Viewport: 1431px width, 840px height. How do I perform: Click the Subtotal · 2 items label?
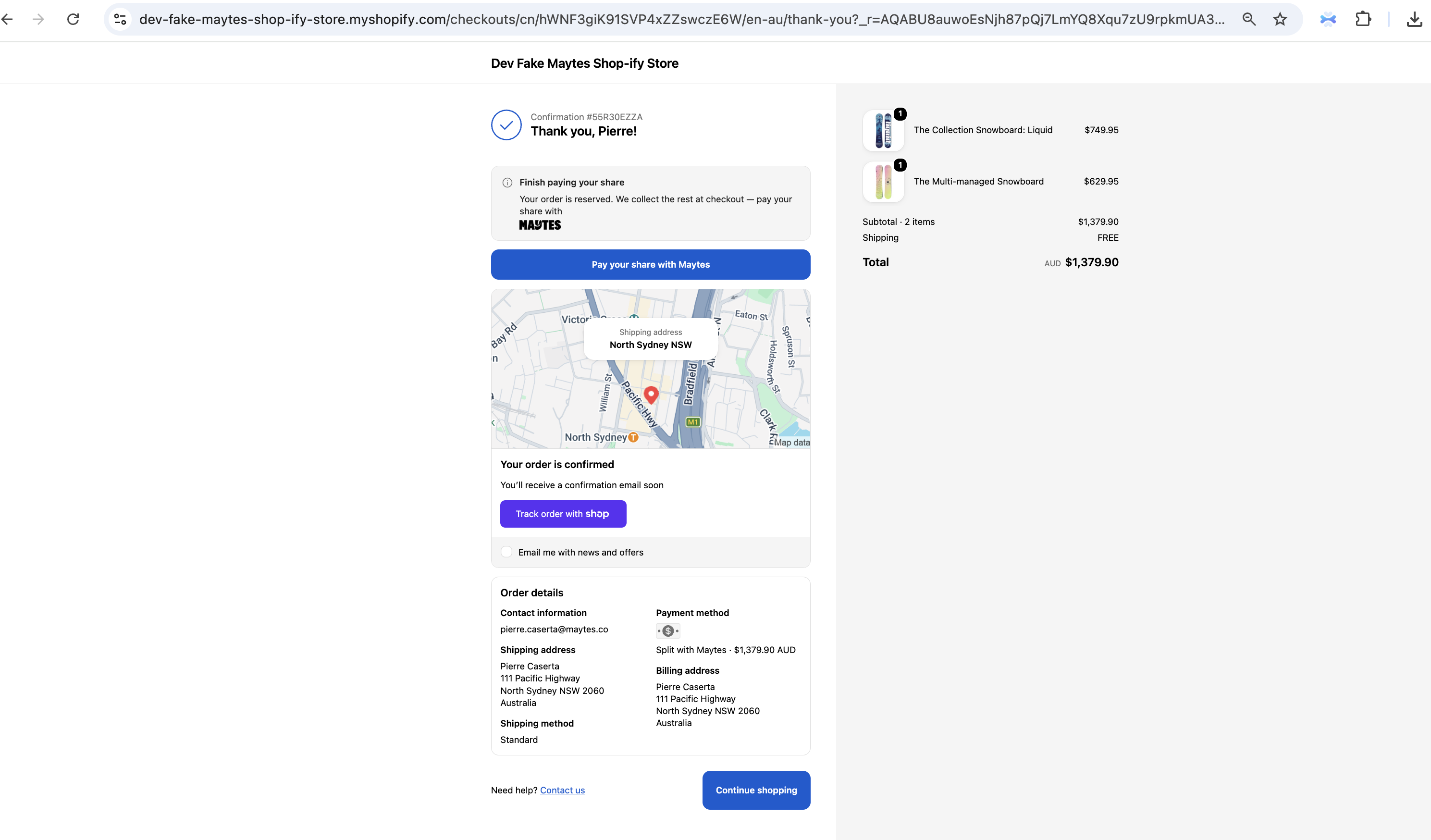(x=899, y=222)
